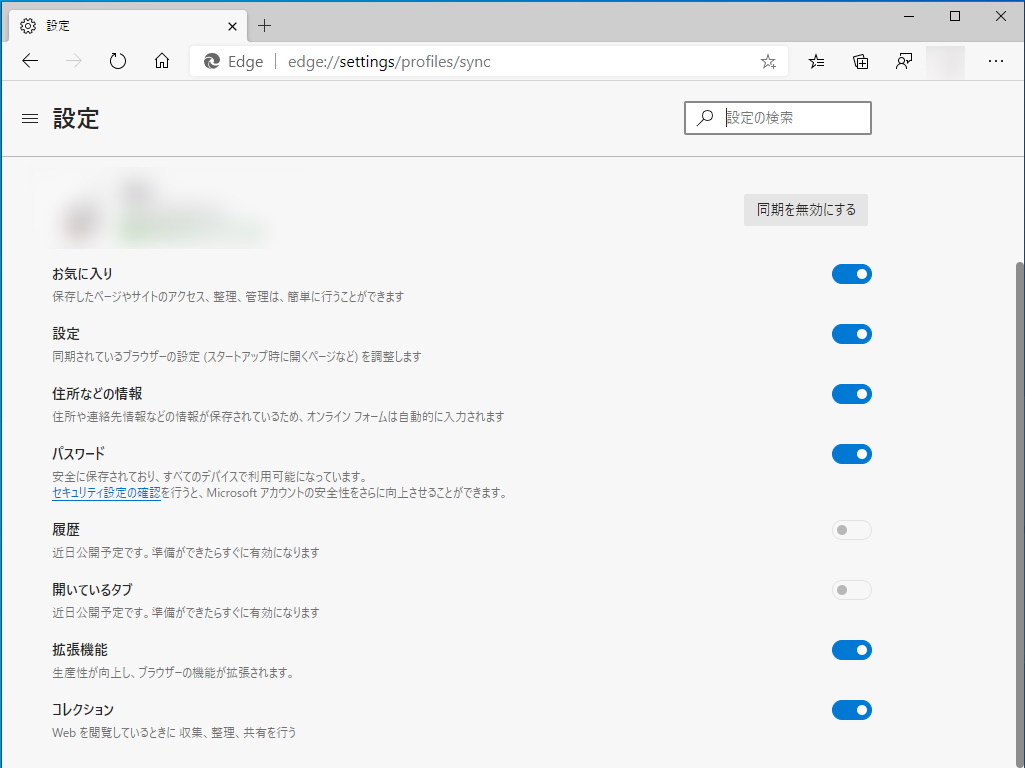The width and height of the screenshot is (1025, 768).
Task: Add this page to favorites
Action: pyautogui.click(x=767, y=61)
